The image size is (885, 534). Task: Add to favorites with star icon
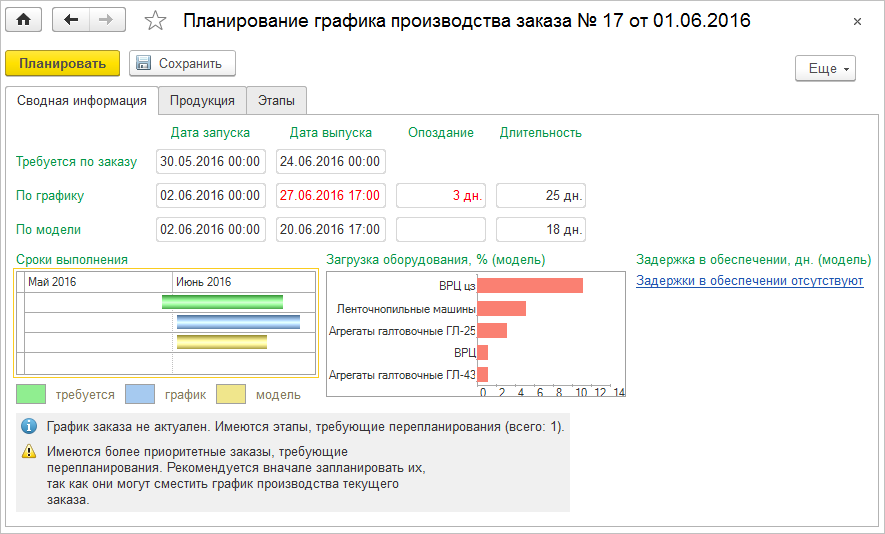coord(155,21)
